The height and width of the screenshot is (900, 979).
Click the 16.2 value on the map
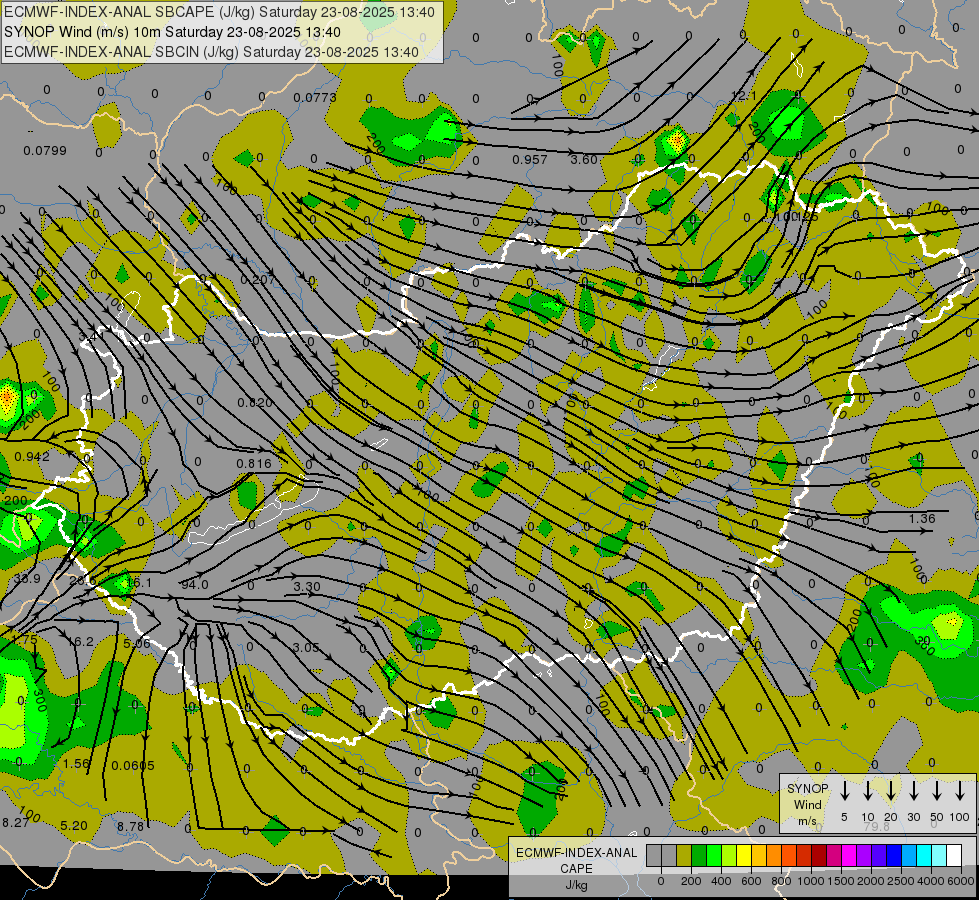(81, 641)
